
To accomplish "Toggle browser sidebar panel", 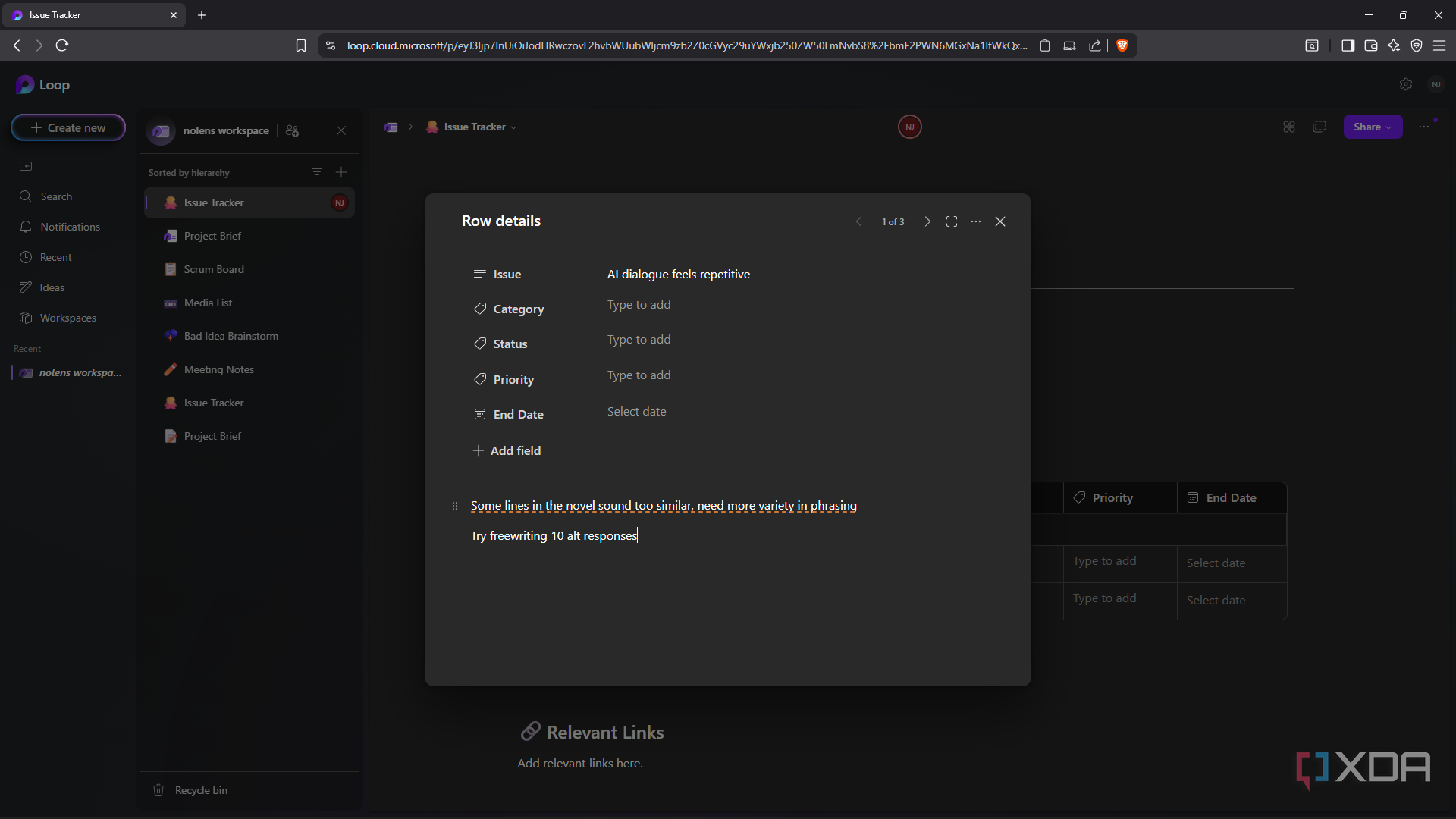I will pyautogui.click(x=1348, y=45).
